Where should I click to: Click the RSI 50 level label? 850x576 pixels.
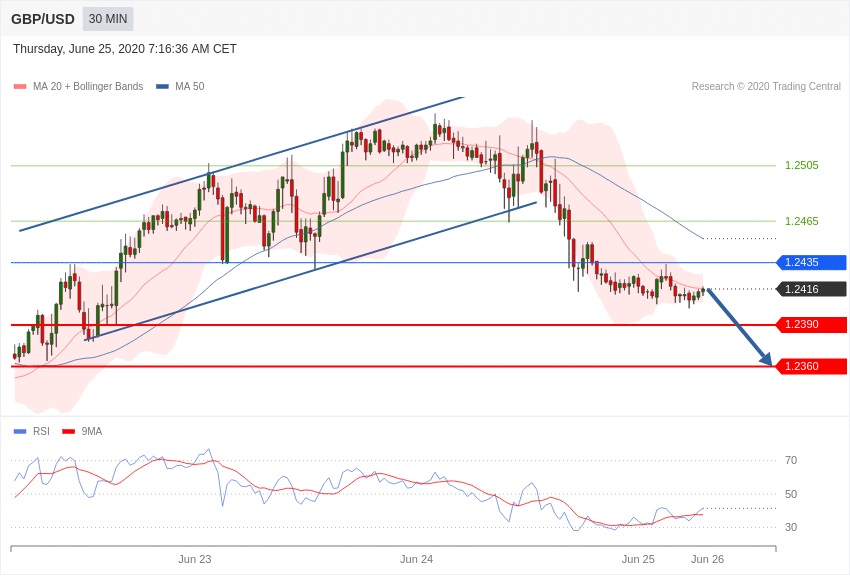pos(791,494)
